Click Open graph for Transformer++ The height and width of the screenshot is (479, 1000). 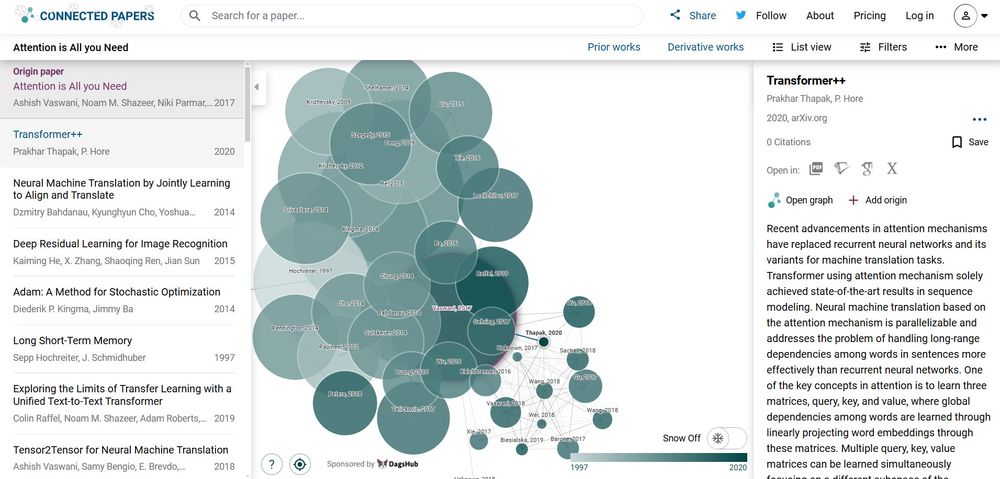[800, 200]
